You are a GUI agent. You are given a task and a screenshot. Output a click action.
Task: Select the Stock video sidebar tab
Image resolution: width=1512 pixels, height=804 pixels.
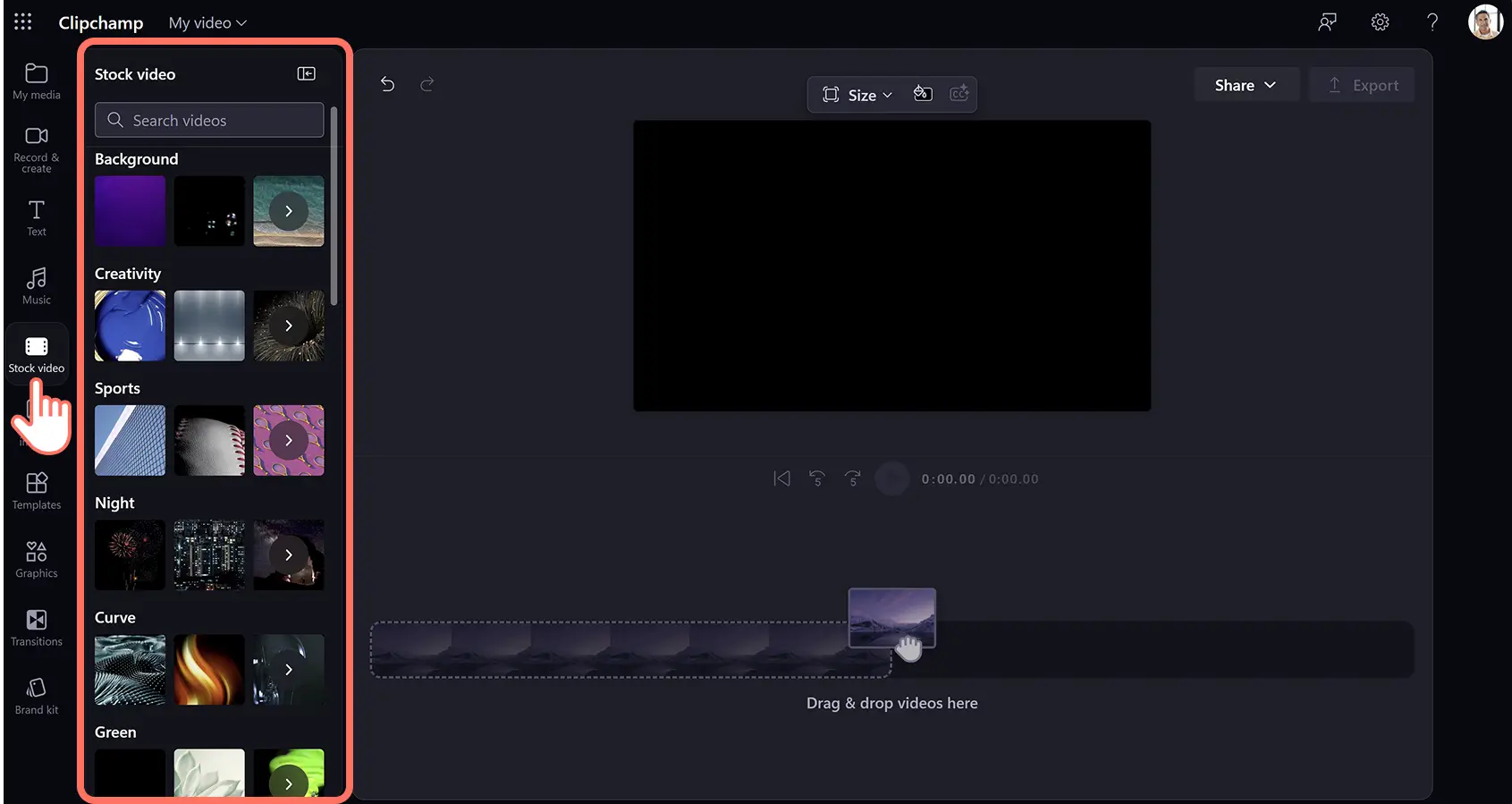coord(37,354)
